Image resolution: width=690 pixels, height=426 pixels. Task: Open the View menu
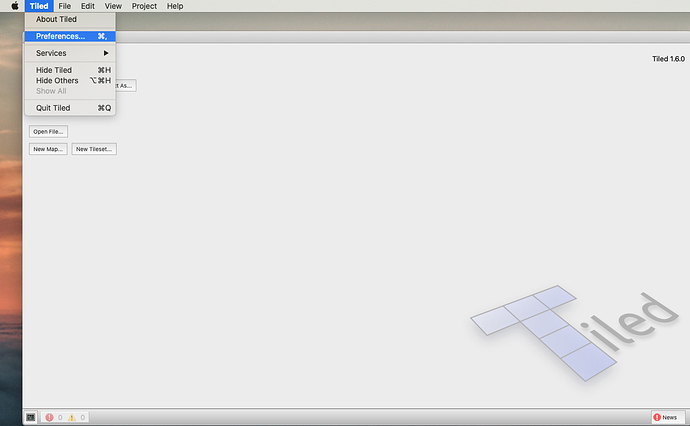coord(113,6)
